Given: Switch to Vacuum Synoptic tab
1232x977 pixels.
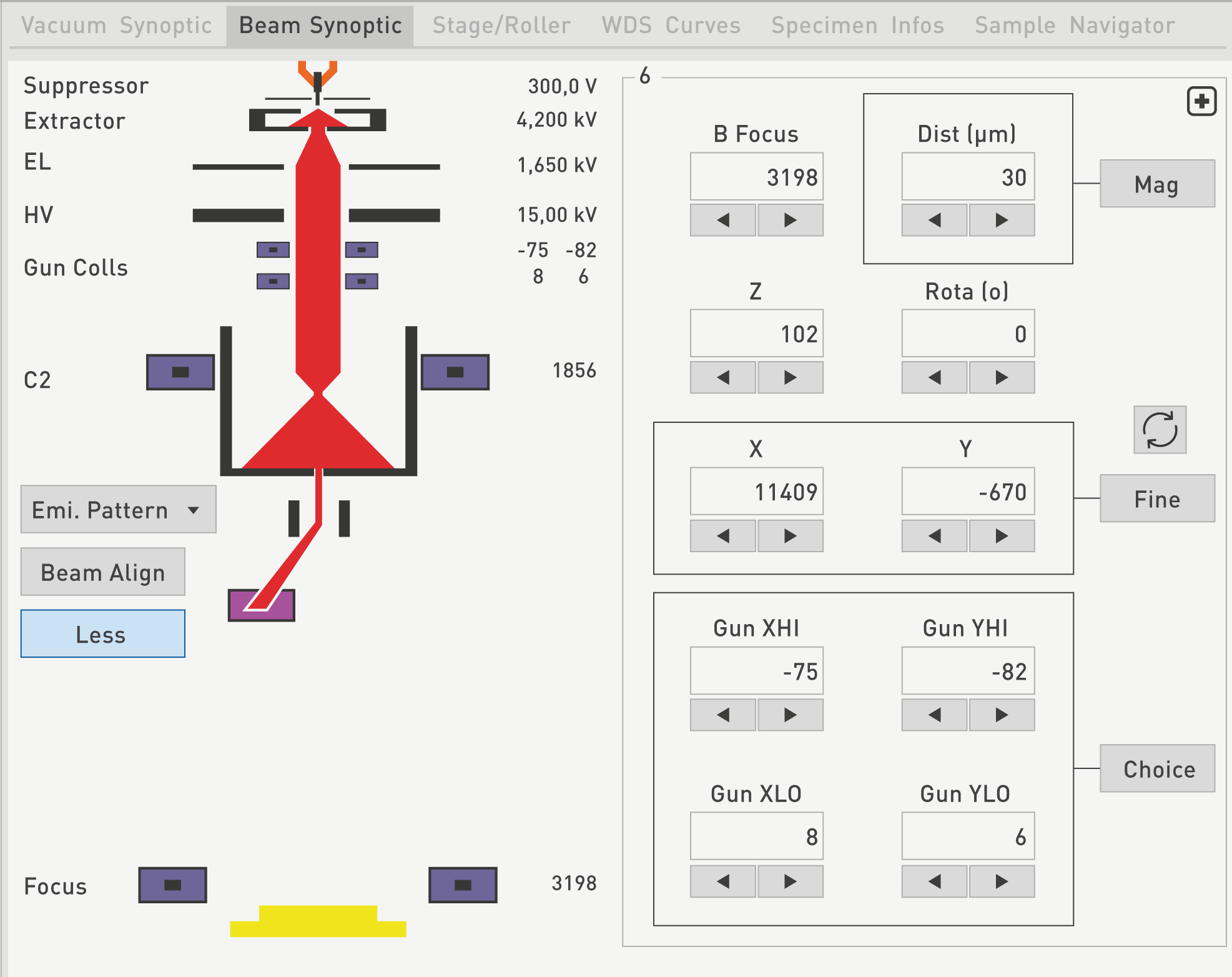Looking at the screenshot, I should click(x=117, y=26).
